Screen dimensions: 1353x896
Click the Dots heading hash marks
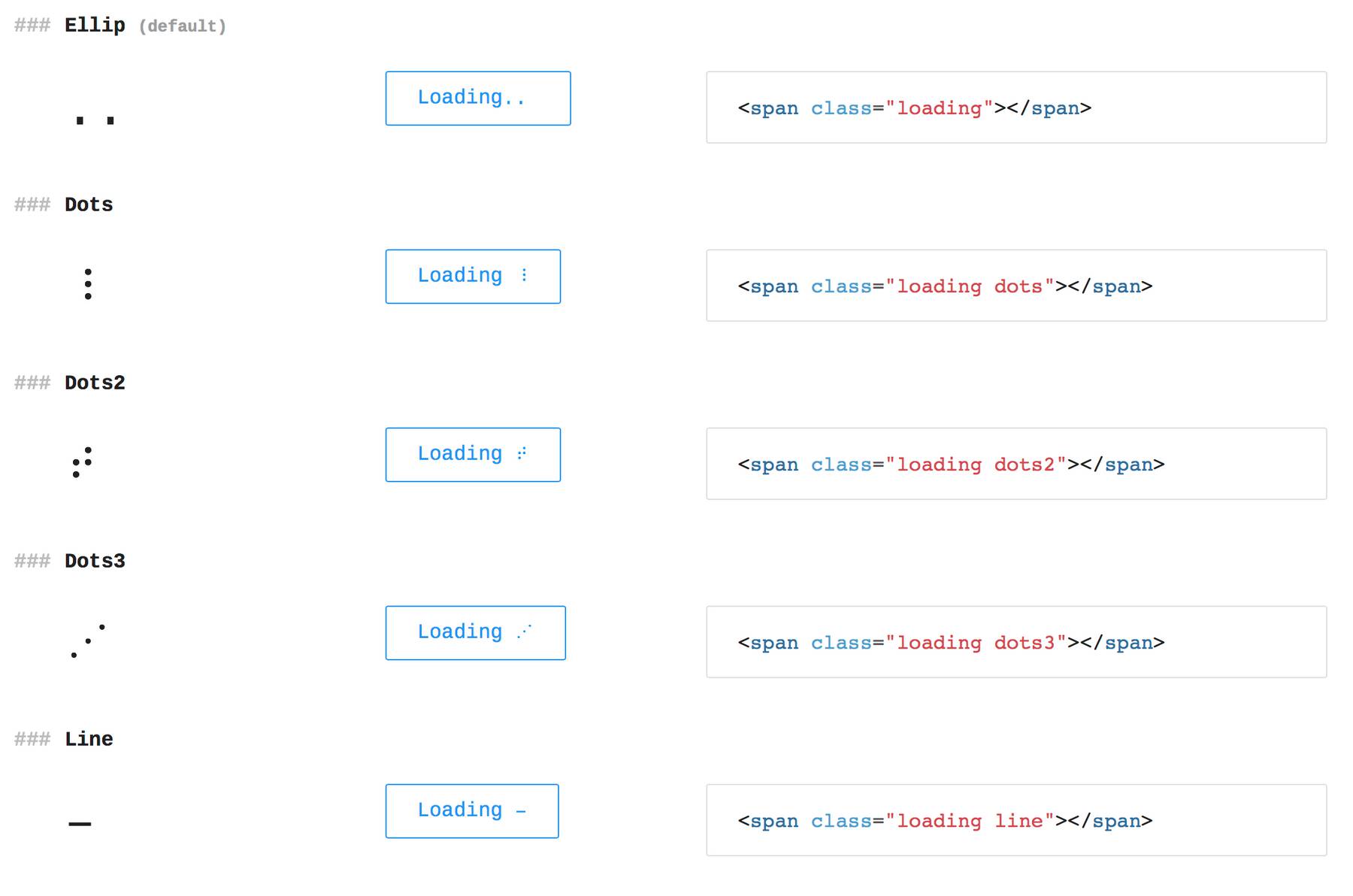(x=32, y=204)
